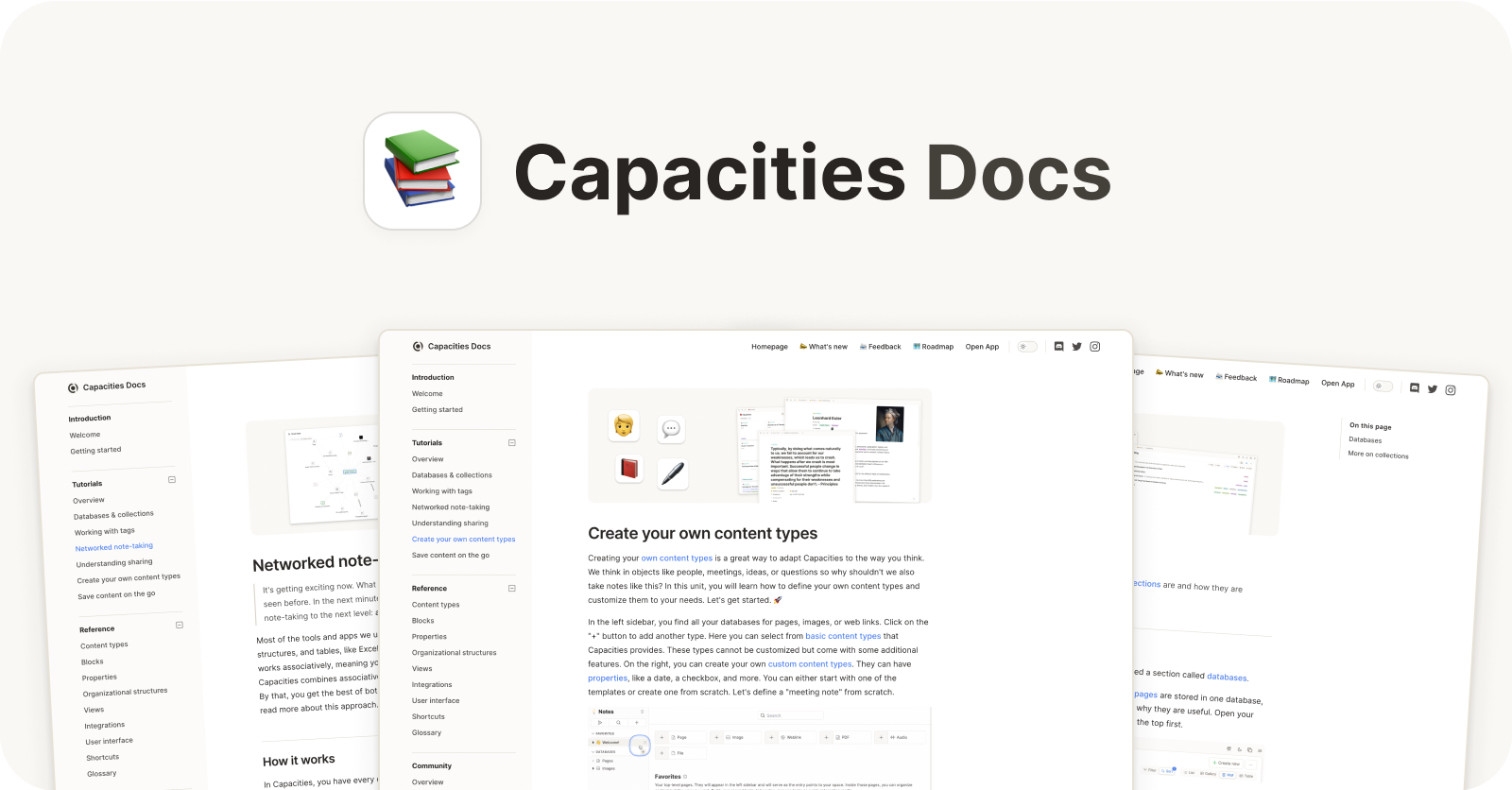Click Twitter bird icon in right window
This screenshot has width=1512, height=790.
1433,389
